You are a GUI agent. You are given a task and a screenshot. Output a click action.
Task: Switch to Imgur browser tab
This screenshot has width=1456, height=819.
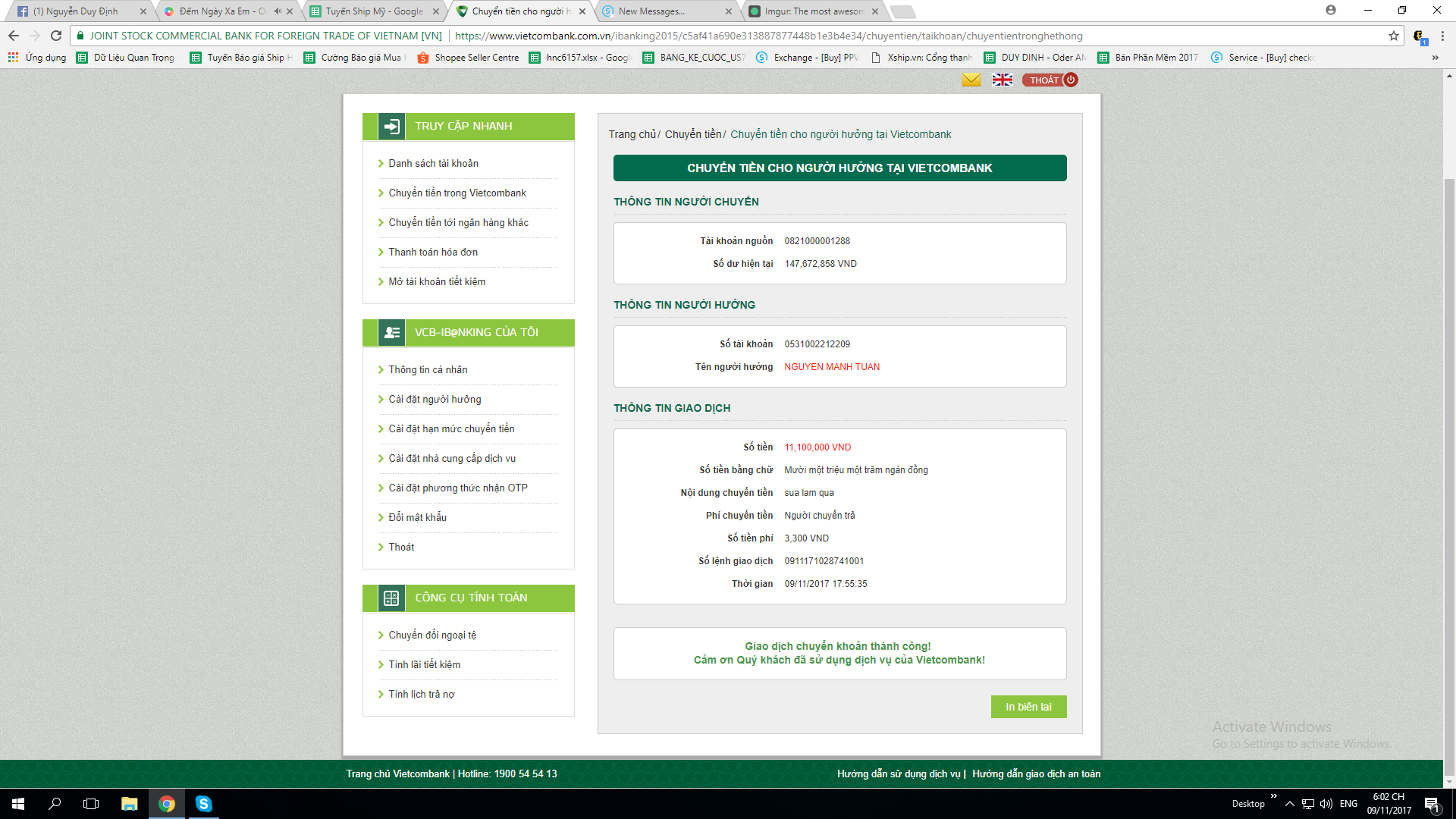coord(813,11)
